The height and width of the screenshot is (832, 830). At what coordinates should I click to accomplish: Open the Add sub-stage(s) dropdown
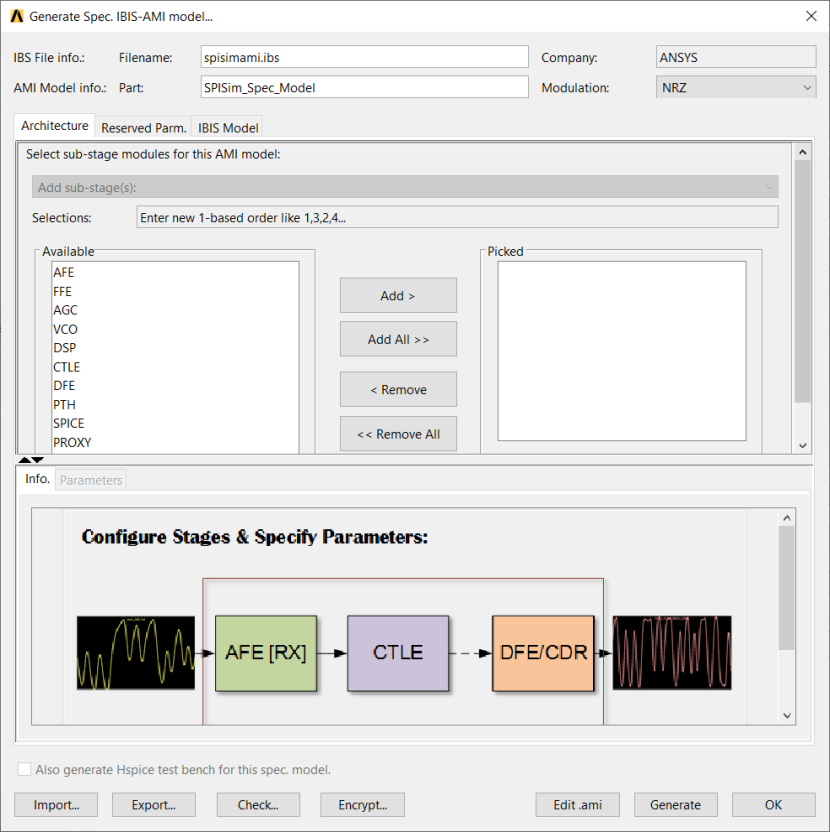coord(405,187)
